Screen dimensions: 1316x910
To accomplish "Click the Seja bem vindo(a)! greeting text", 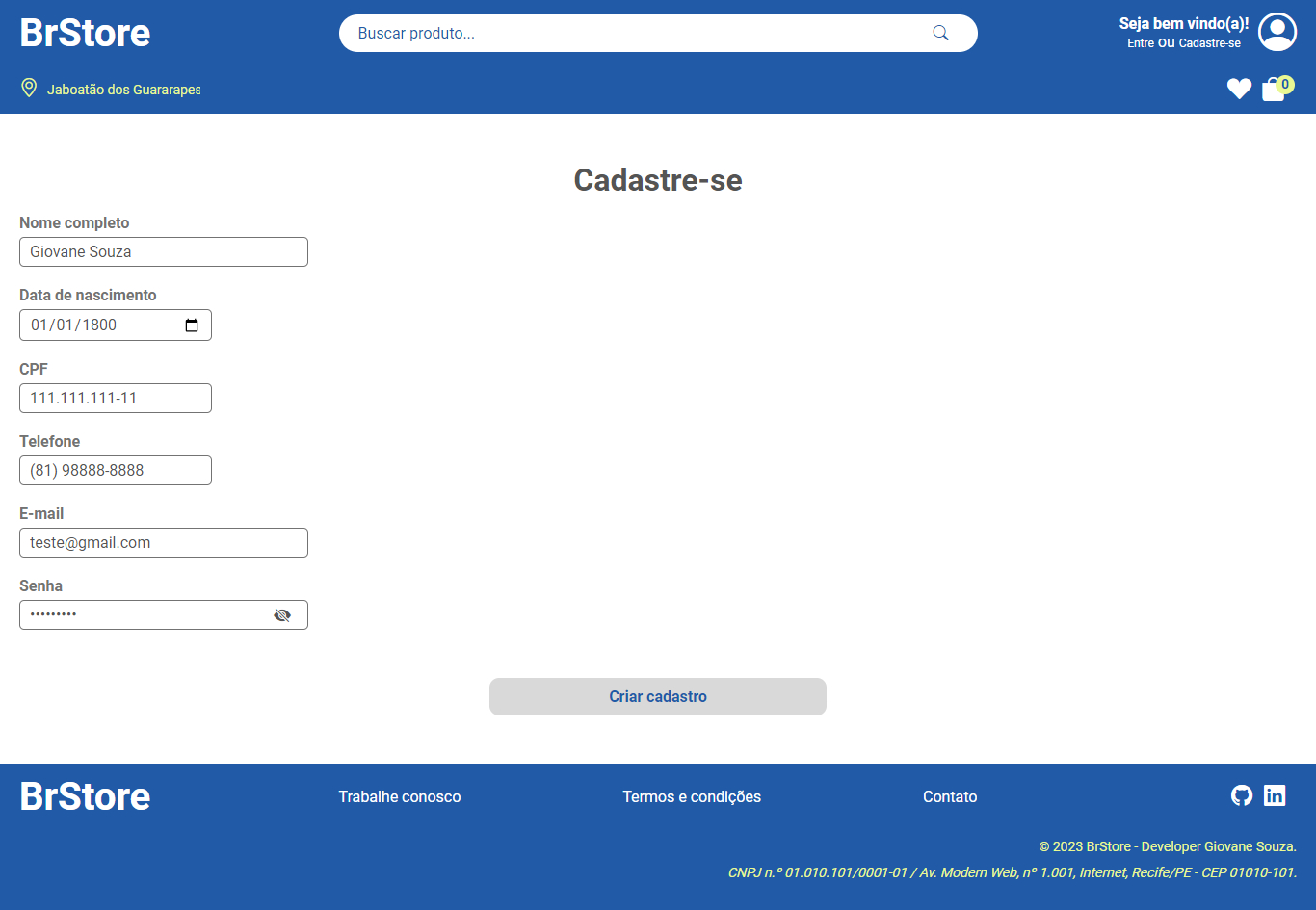I will [x=1184, y=23].
